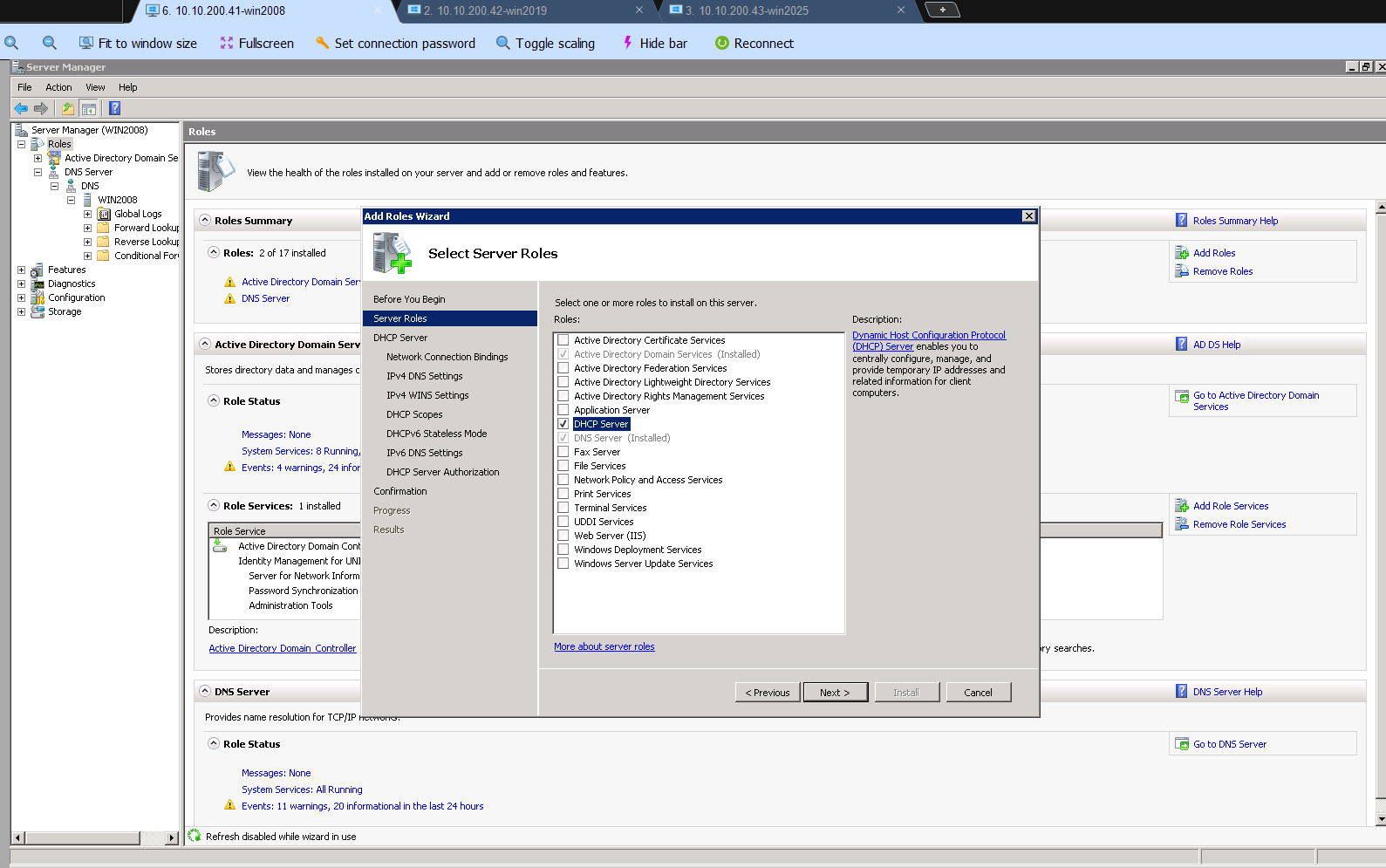
Task: Open Active Directory Domain Controller link
Action: coord(283,648)
